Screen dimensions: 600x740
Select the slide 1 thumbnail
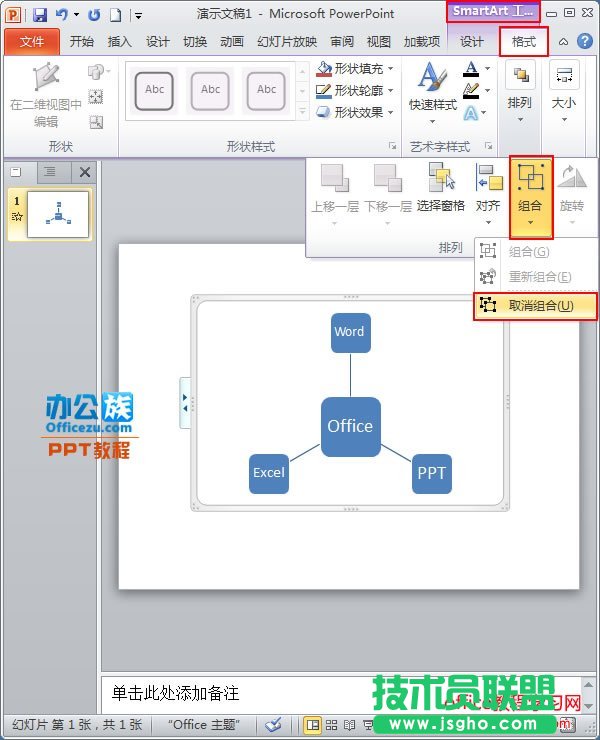coord(58,214)
